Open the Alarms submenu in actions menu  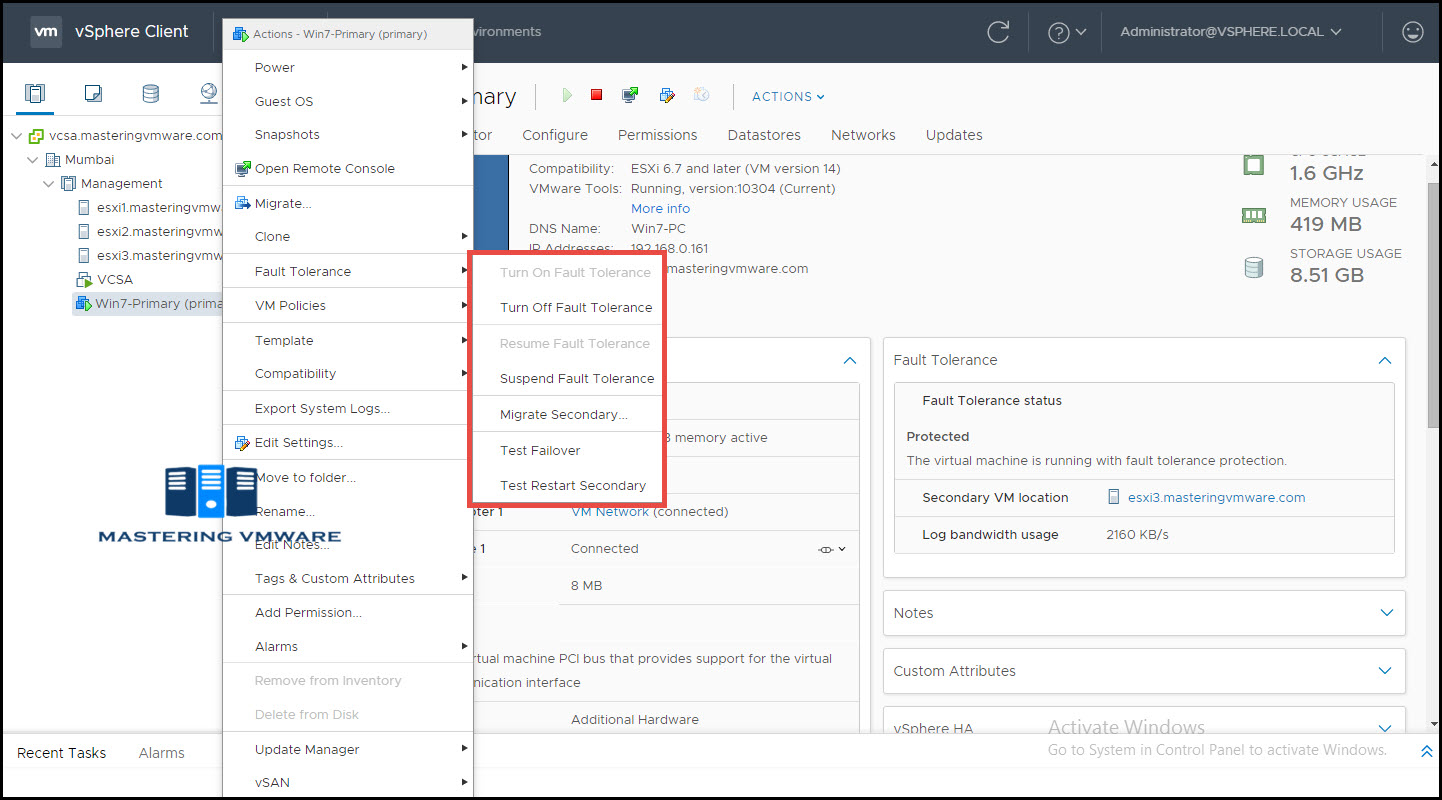[x=348, y=647]
